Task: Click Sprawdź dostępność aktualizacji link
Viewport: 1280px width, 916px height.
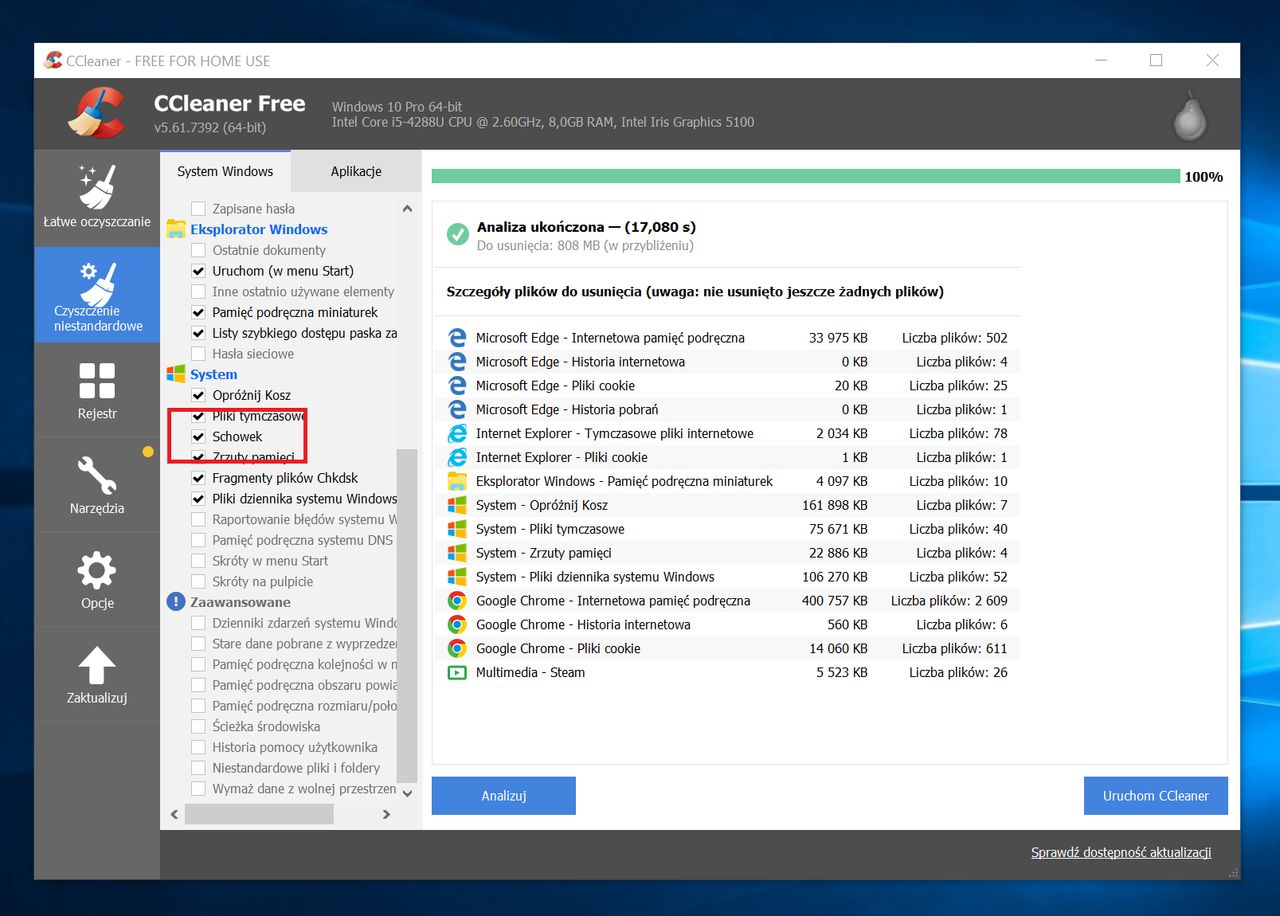Action: click(1121, 853)
